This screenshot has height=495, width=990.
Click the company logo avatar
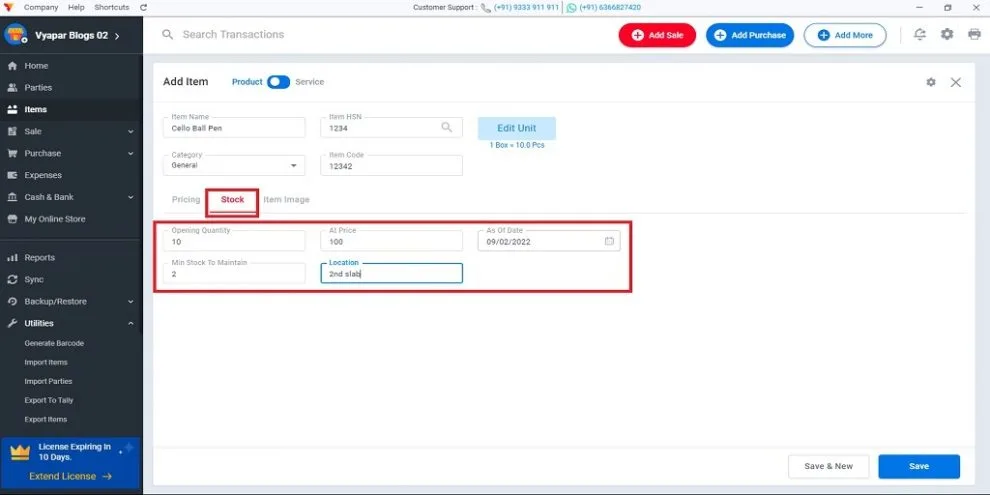coord(16,35)
